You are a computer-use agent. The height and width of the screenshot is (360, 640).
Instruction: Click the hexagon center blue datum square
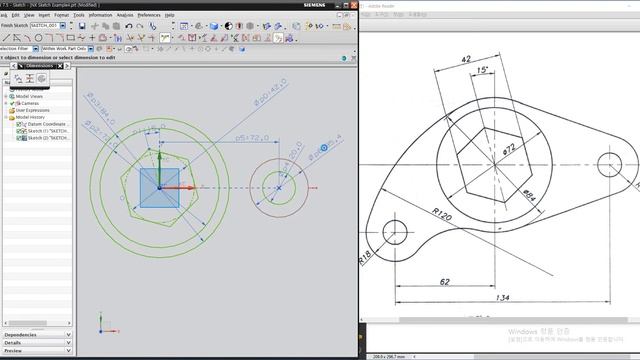coord(160,188)
